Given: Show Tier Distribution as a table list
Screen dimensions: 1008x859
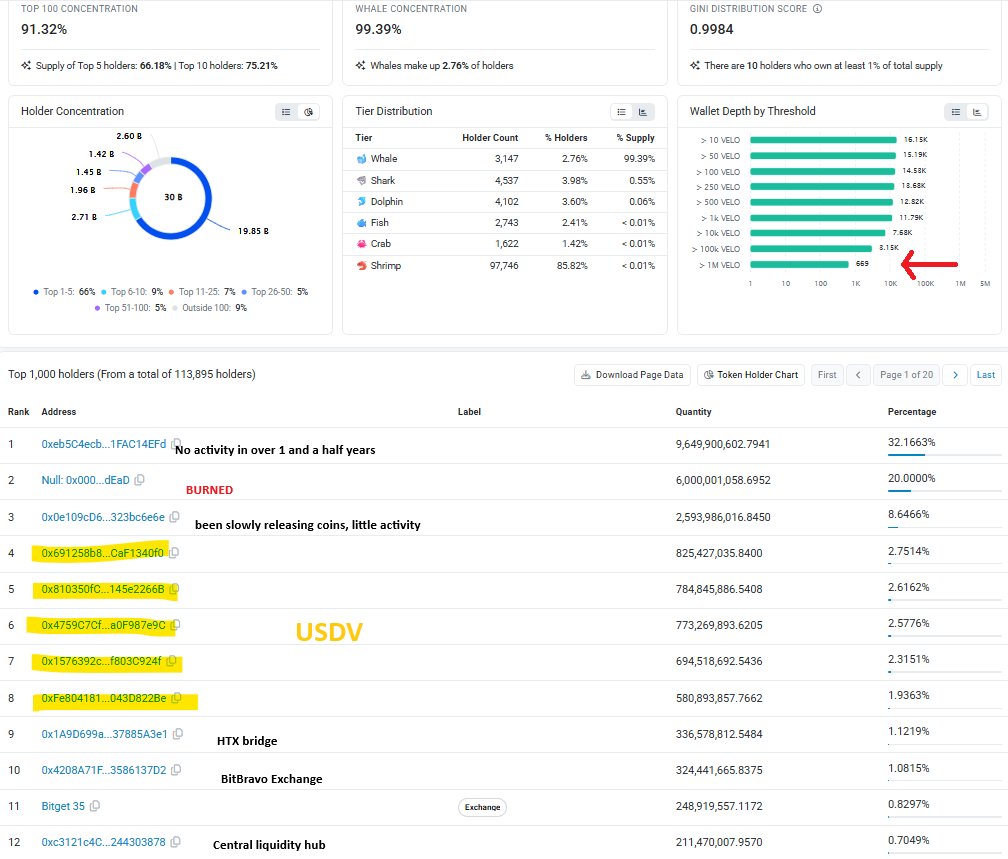Looking at the screenshot, I should 621,112.
